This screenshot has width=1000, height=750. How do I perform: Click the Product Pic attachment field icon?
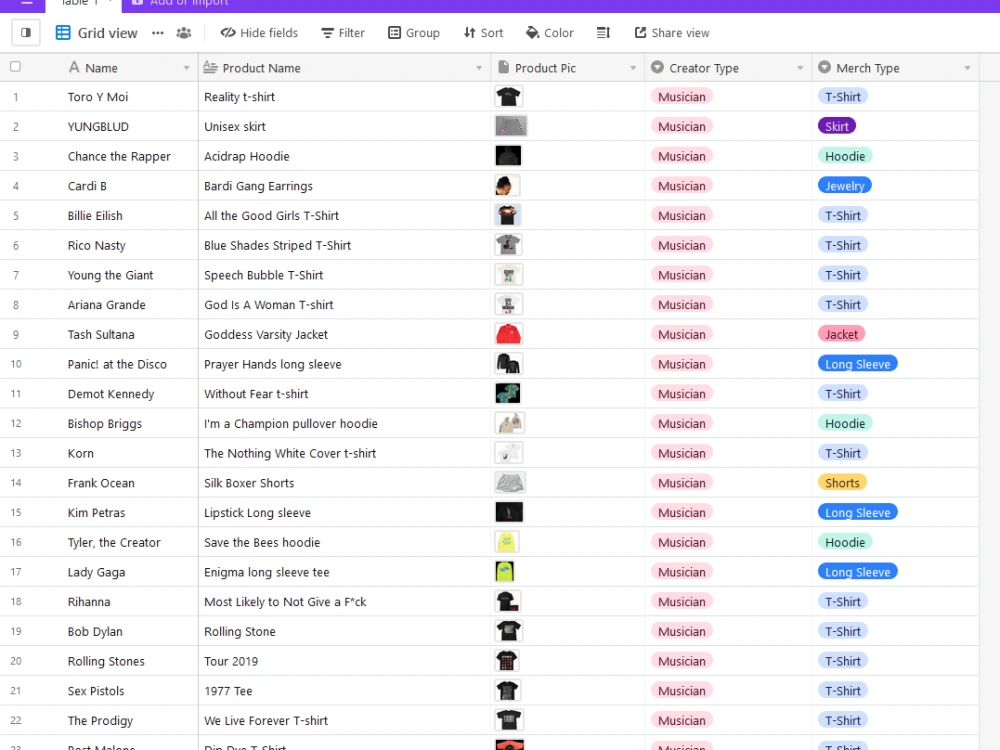coord(503,67)
